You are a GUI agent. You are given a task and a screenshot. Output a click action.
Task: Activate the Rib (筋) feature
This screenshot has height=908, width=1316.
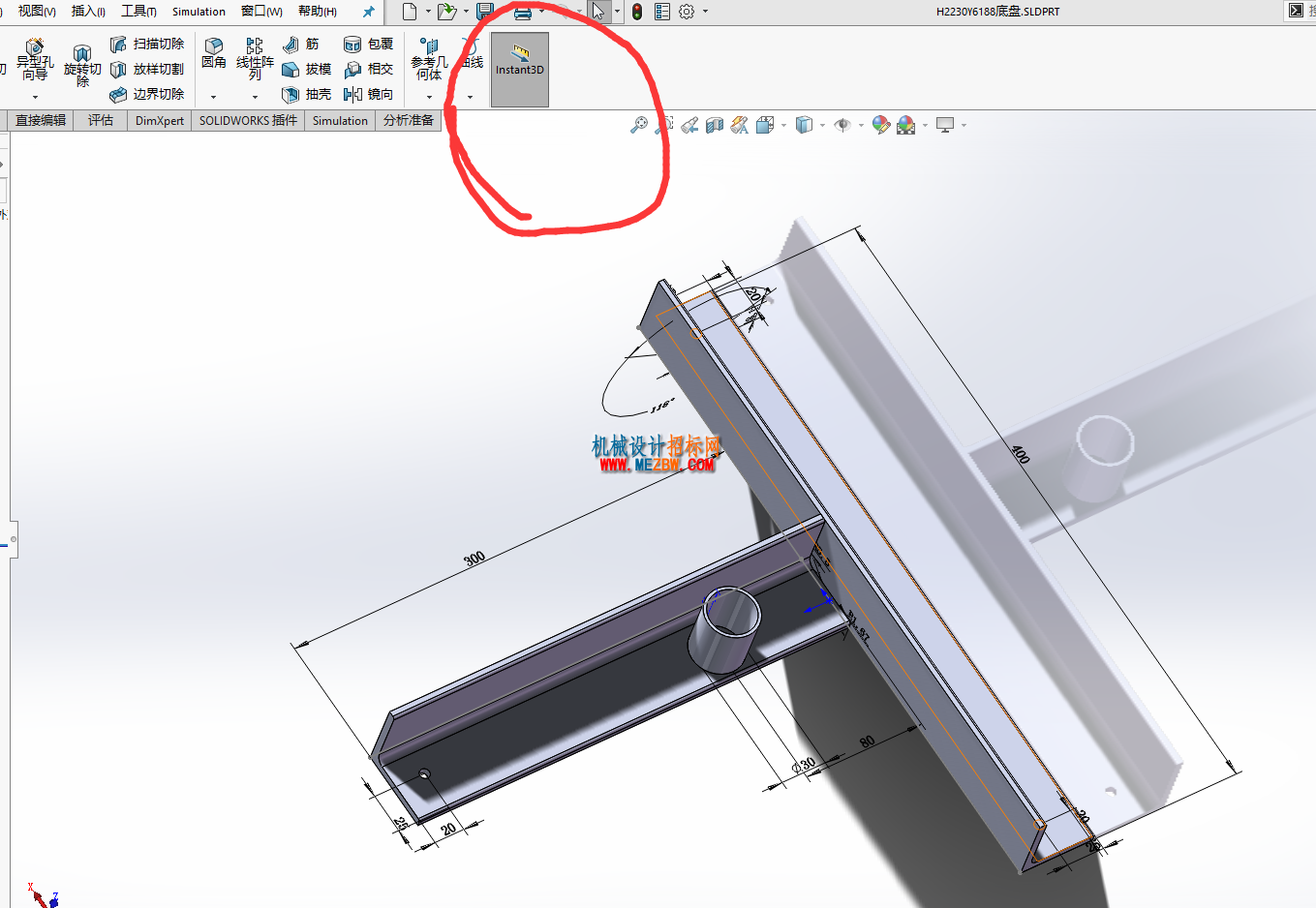[301, 45]
